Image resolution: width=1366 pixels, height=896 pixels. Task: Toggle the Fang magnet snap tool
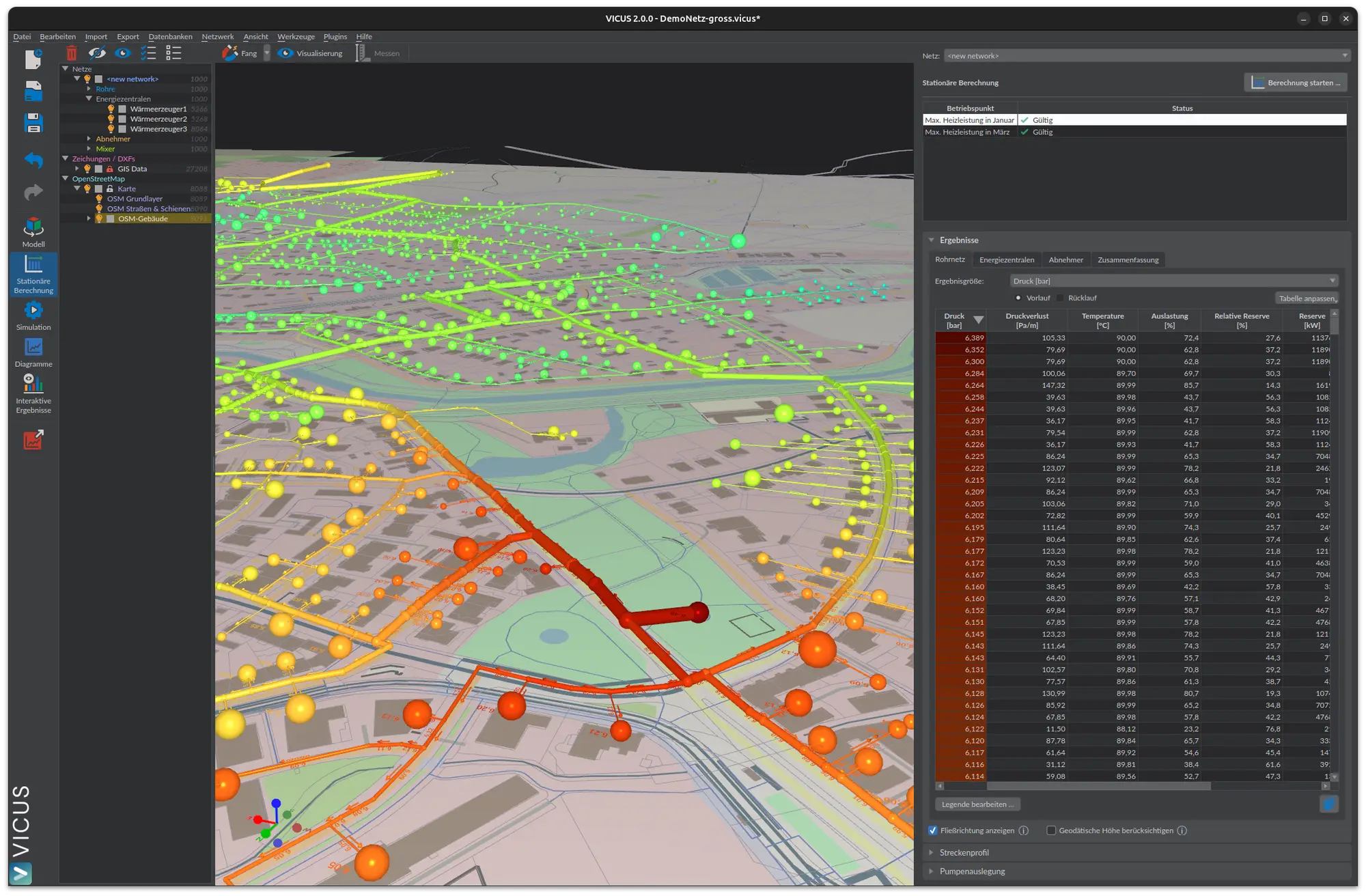click(x=240, y=53)
